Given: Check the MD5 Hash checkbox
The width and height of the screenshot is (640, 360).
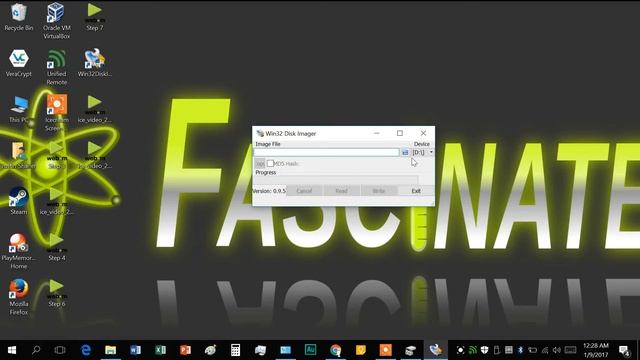Looking at the screenshot, I should [x=270, y=163].
